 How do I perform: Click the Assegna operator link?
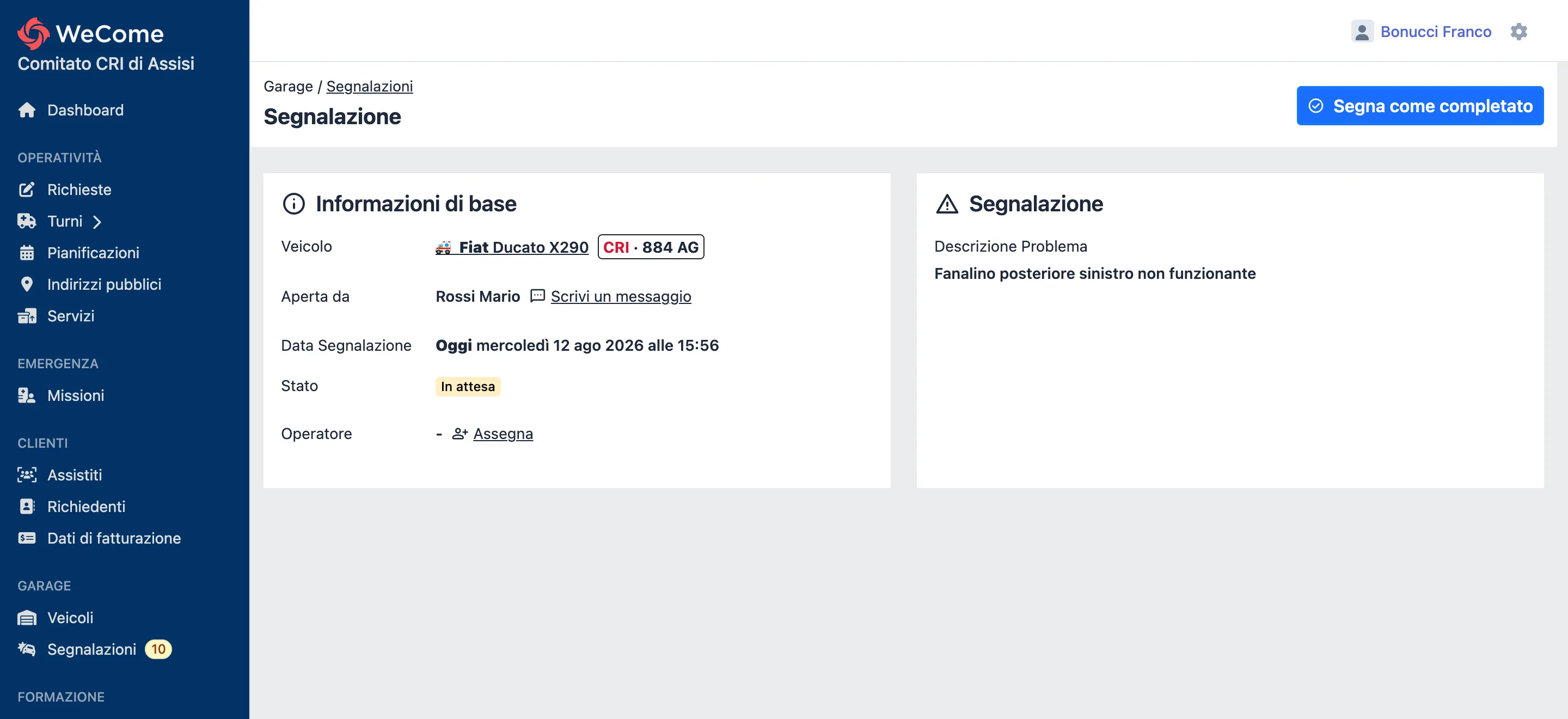[x=503, y=434]
